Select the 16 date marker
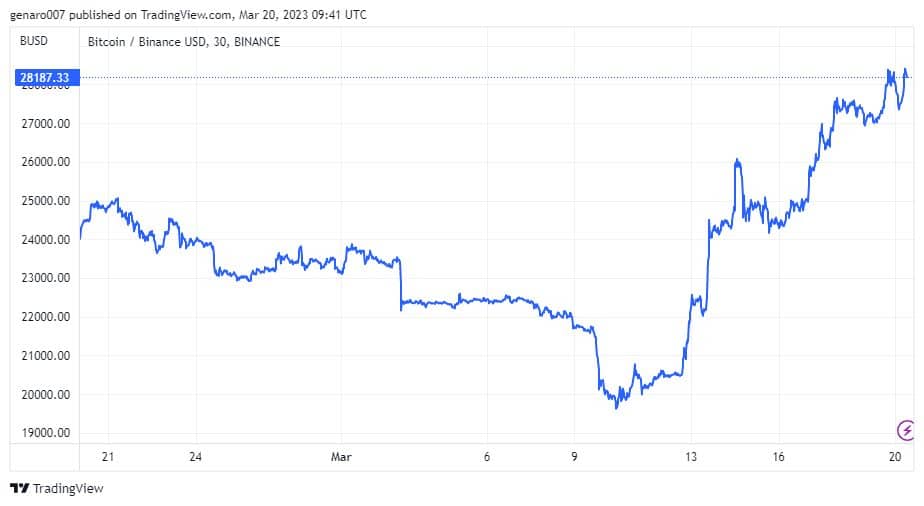Screen dimensions: 924x506 778,457
